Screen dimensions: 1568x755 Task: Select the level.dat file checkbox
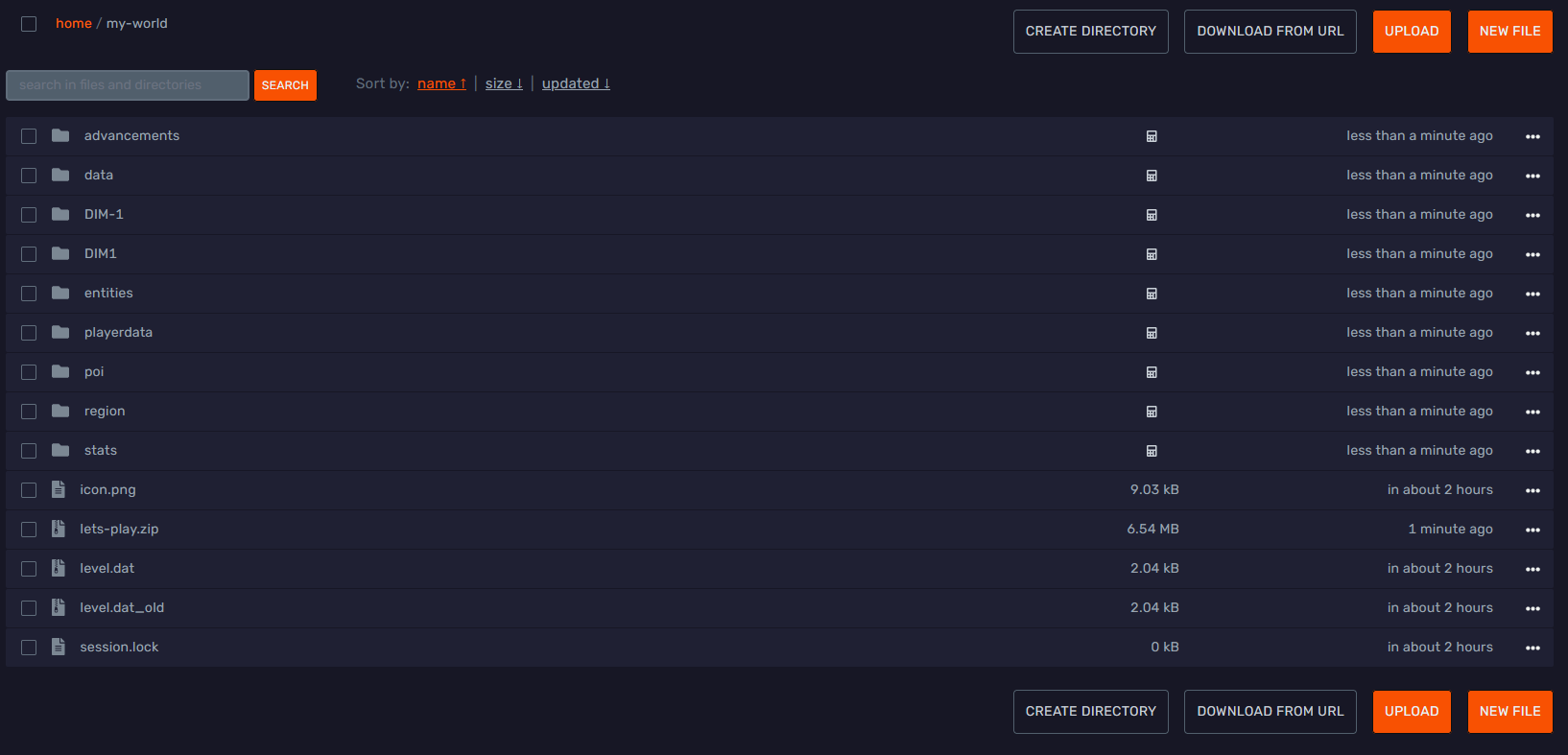click(29, 569)
